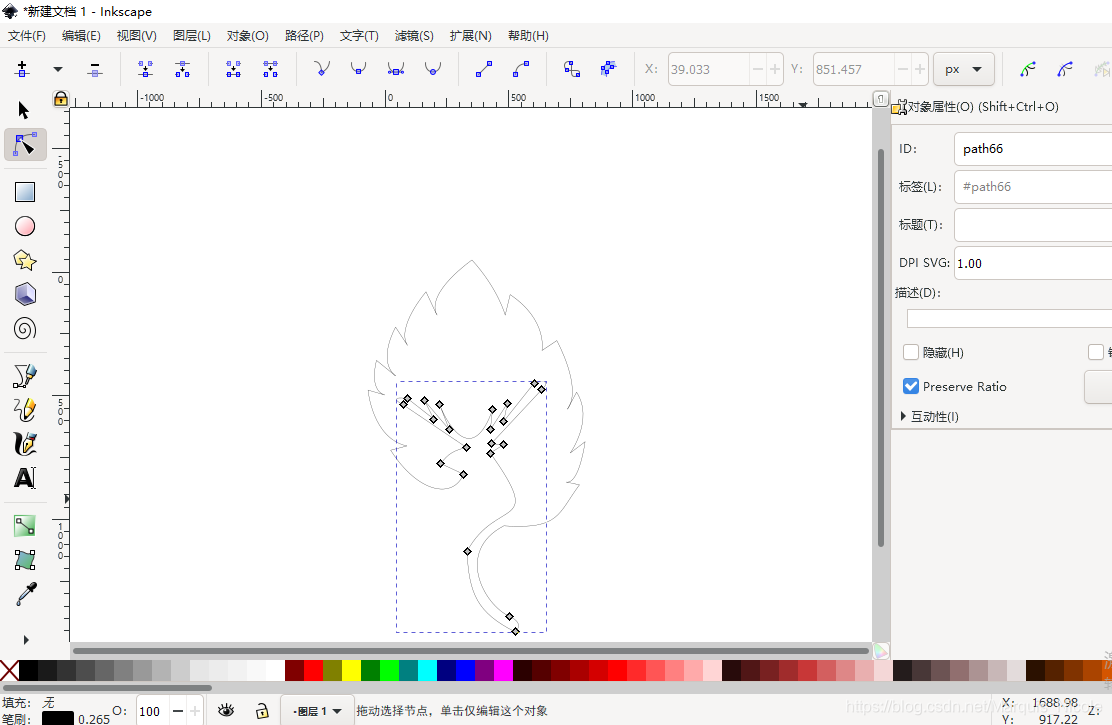
Task: Activate the Bezier Pen tool
Action: tap(25, 376)
